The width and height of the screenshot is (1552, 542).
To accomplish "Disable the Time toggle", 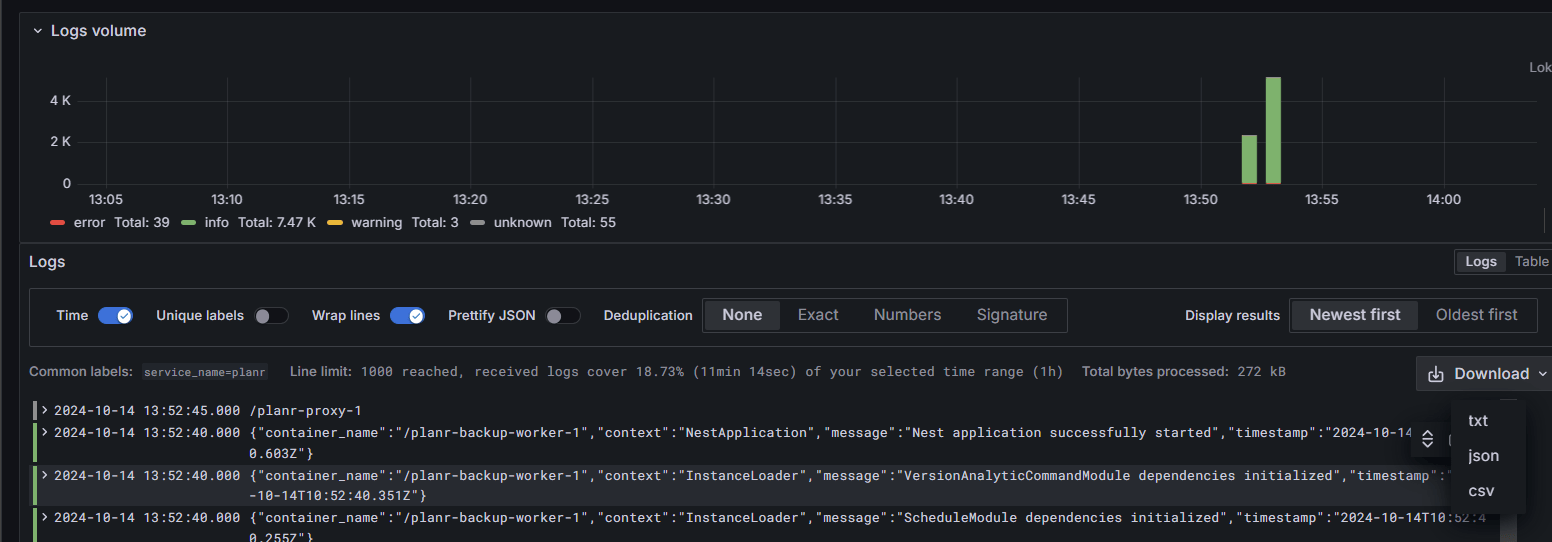I will click(x=115, y=315).
